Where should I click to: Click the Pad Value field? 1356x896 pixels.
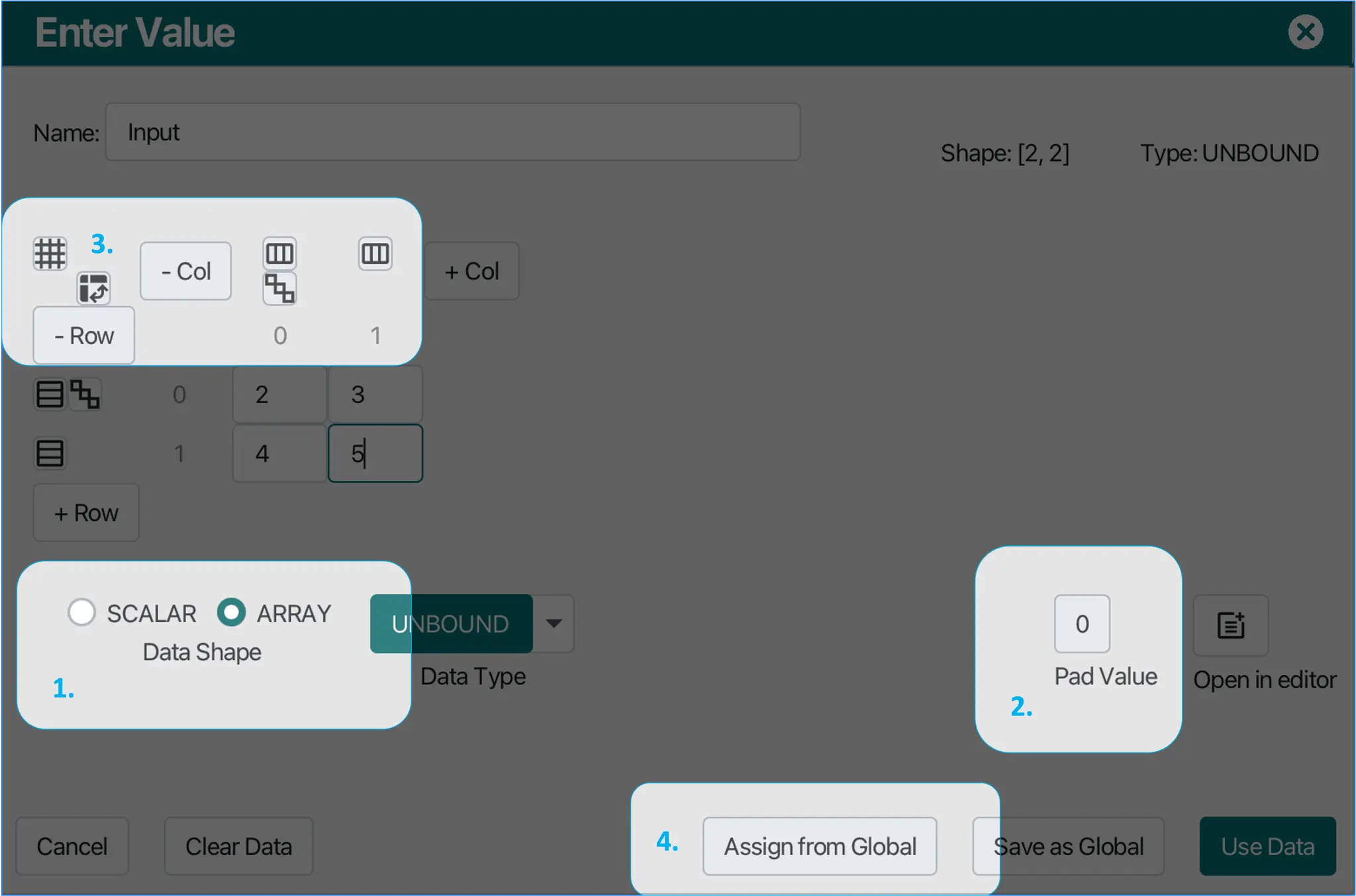(x=1082, y=623)
